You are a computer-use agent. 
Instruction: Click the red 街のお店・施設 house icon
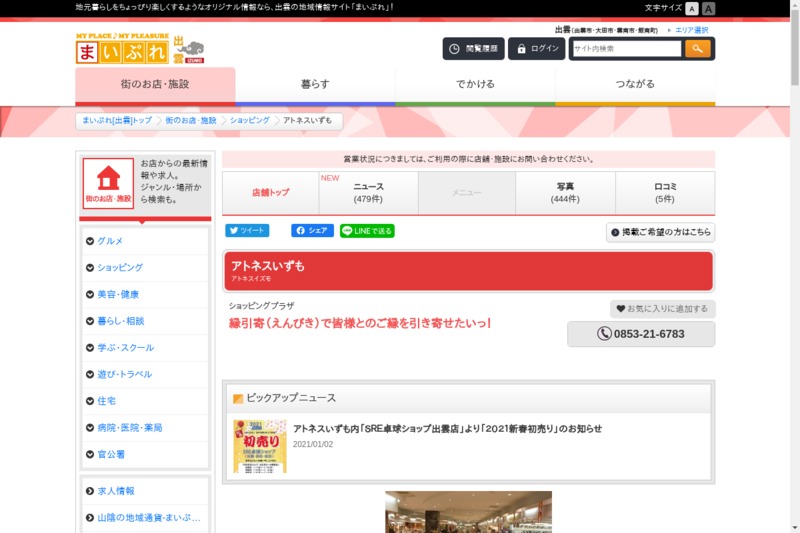(108, 183)
